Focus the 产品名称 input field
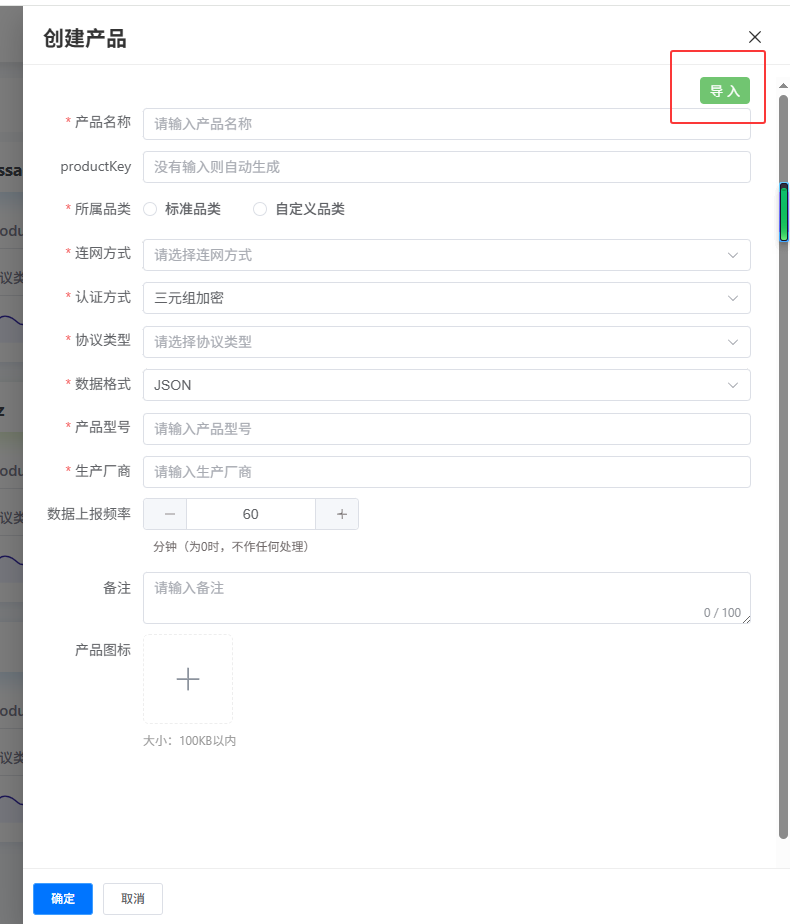This screenshot has height=924, width=790. click(x=446, y=124)
